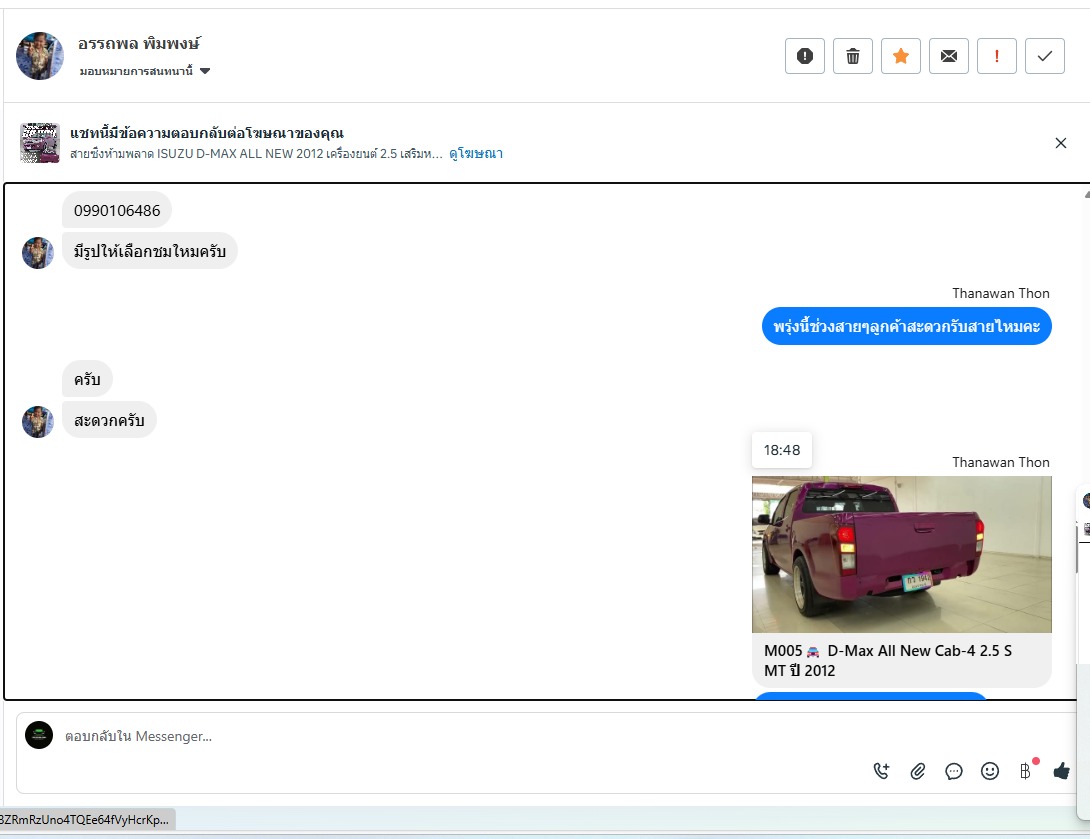Open the ดูโฆษณา link
The image size is (1090, 839).
(475, 154)
